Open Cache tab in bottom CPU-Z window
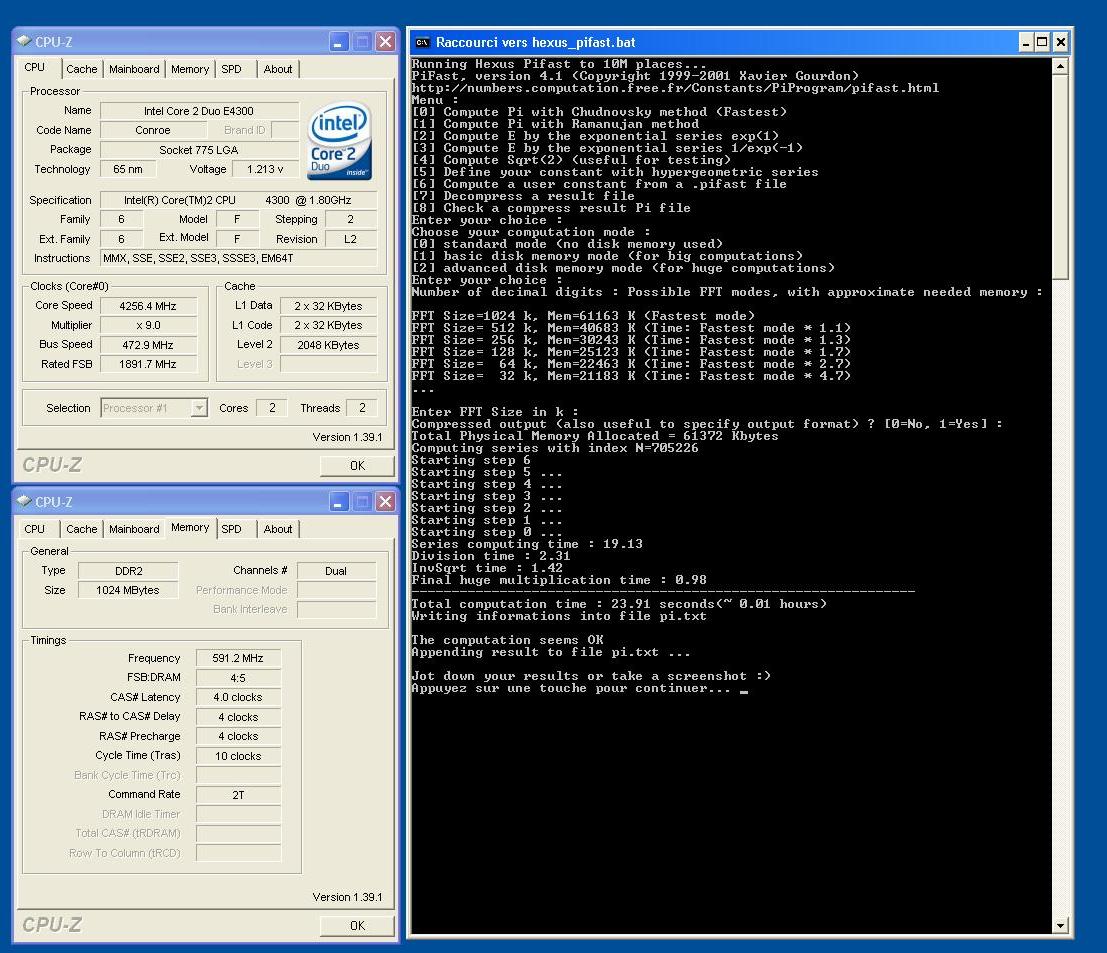 [81, 529]
